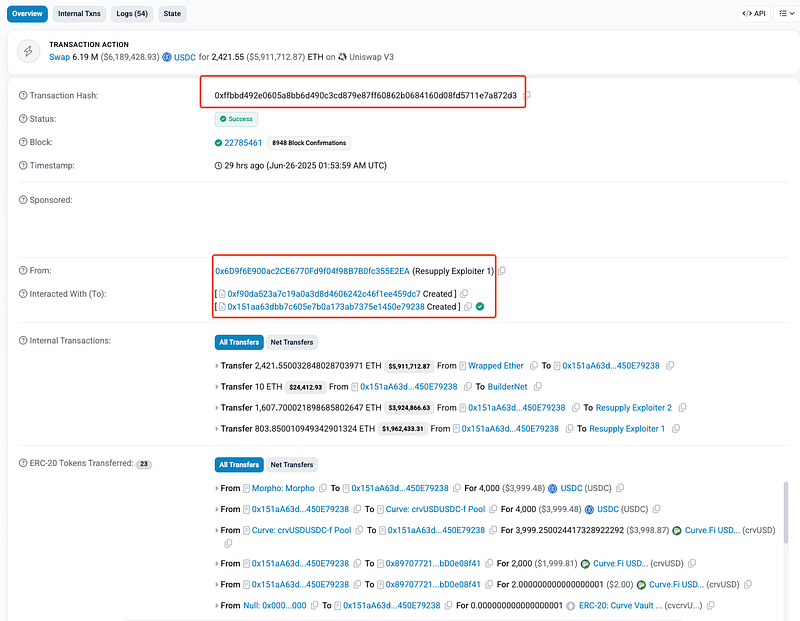800x621 pixels.
Task: Open the Logs (54) tab
Action: pos(132,14)
